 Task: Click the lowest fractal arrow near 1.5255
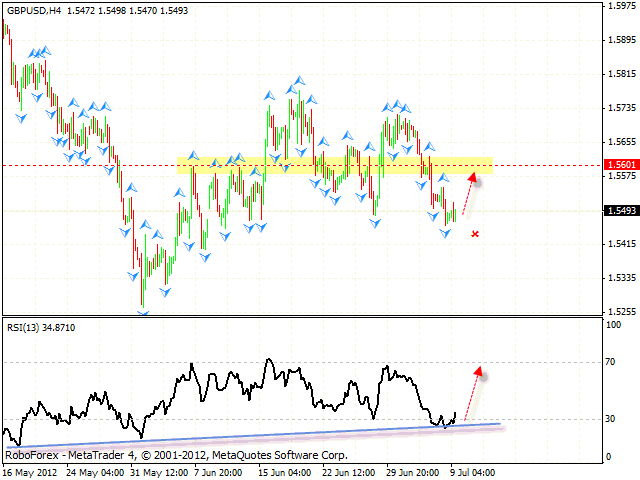click(144, 314)
